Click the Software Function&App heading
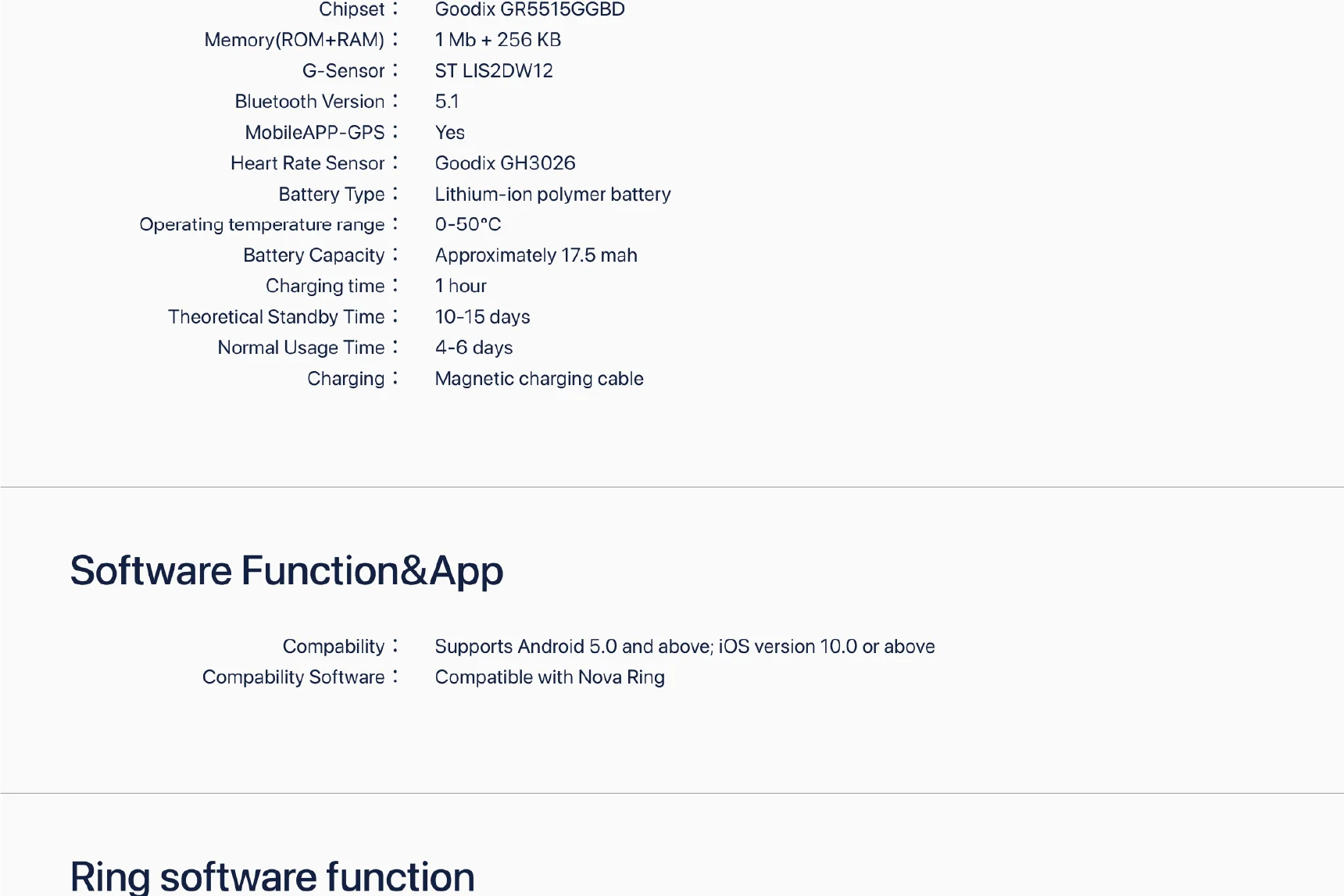This screenshot has height=896, width=1344. click(x=286, y=570)
